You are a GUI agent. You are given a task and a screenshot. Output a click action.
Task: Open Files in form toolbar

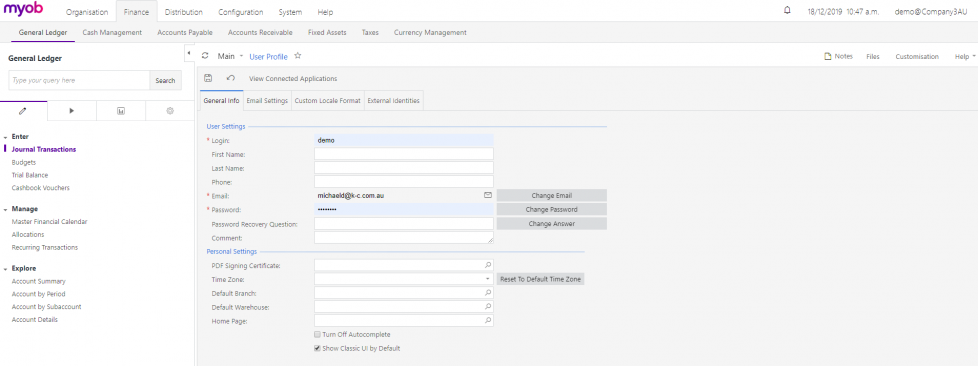873,56
